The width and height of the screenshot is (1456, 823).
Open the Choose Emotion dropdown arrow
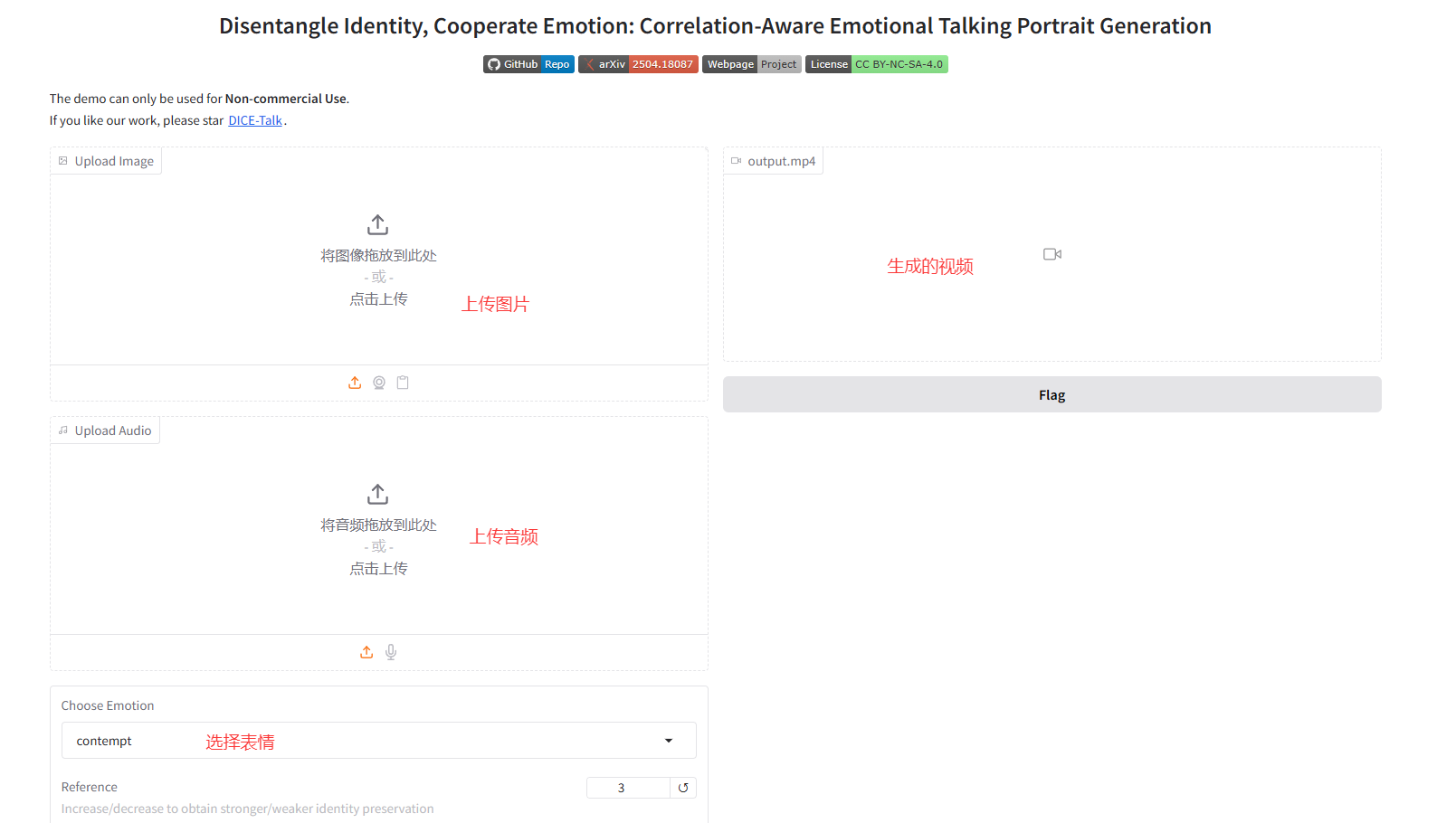(x=669, y=741)
